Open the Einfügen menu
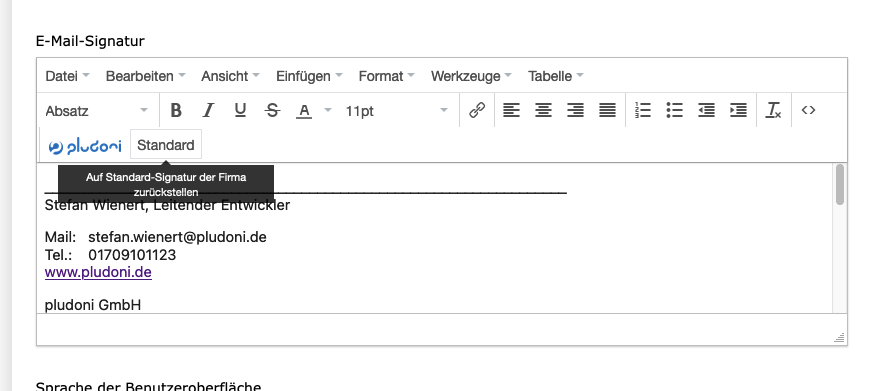The width and height of the screenshot is (870, 391). click(309, 76)
